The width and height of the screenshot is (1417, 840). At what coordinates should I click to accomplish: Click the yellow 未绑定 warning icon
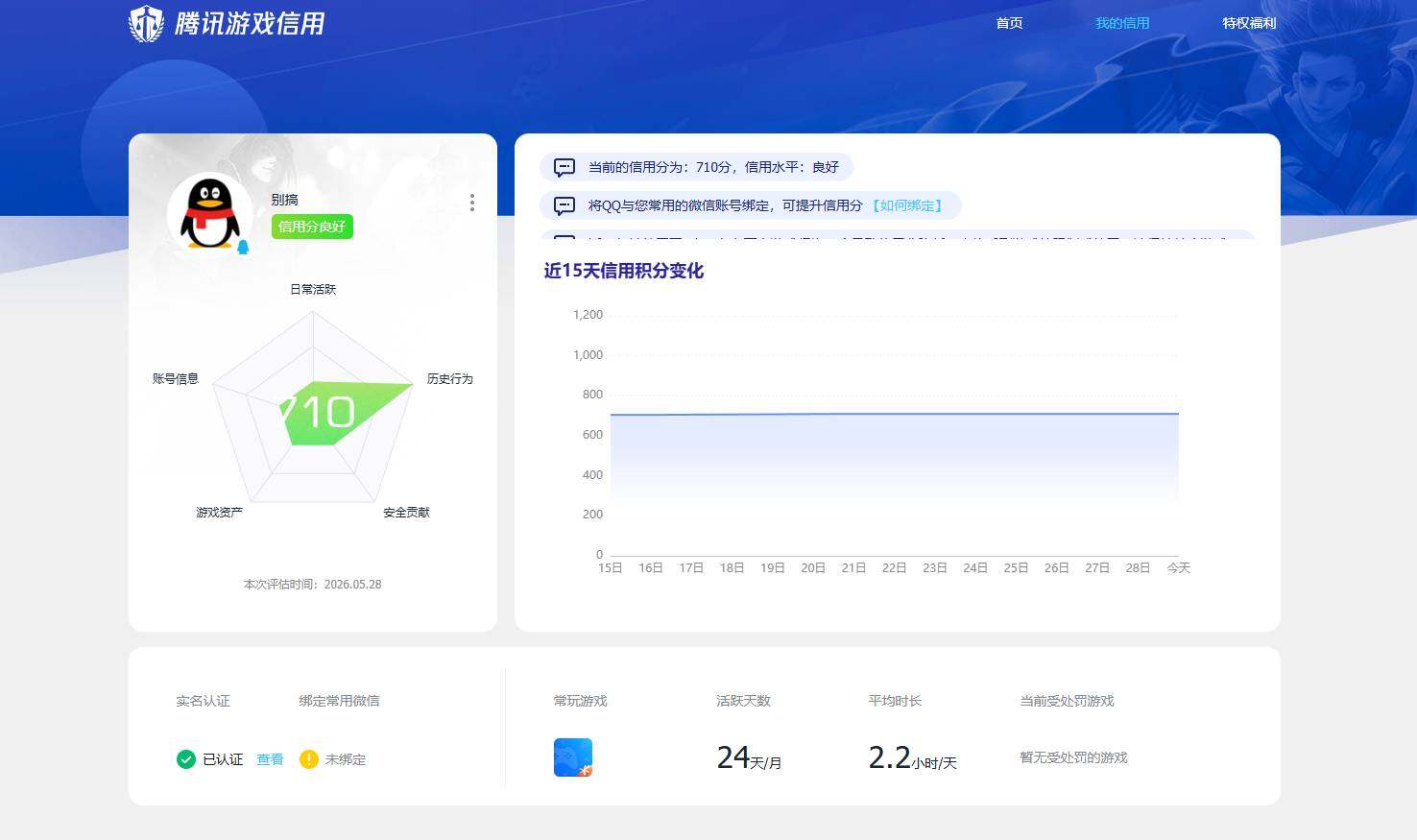(x=308, y=759)
